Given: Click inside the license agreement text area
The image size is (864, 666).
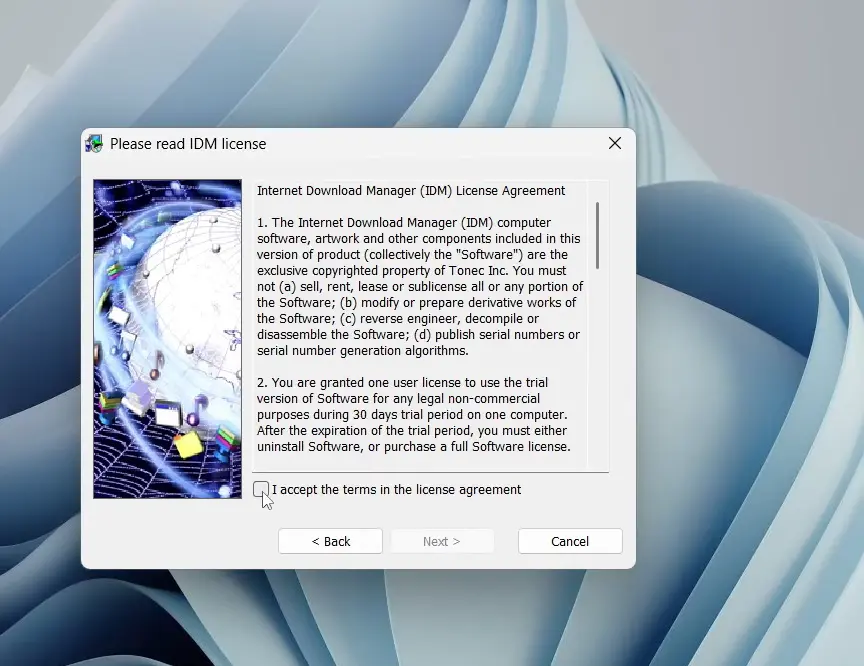Looking at the screenshot, I should [x=420, y=300].
